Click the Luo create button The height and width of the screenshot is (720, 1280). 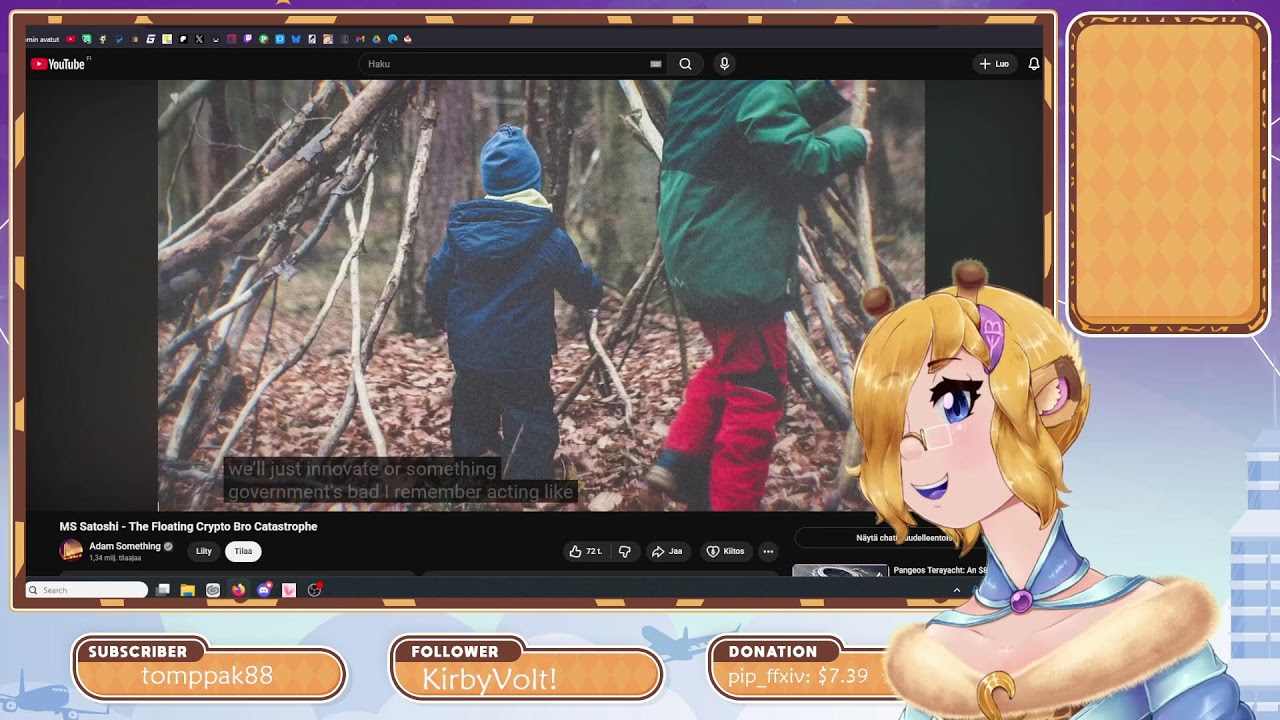pos(995,64)
